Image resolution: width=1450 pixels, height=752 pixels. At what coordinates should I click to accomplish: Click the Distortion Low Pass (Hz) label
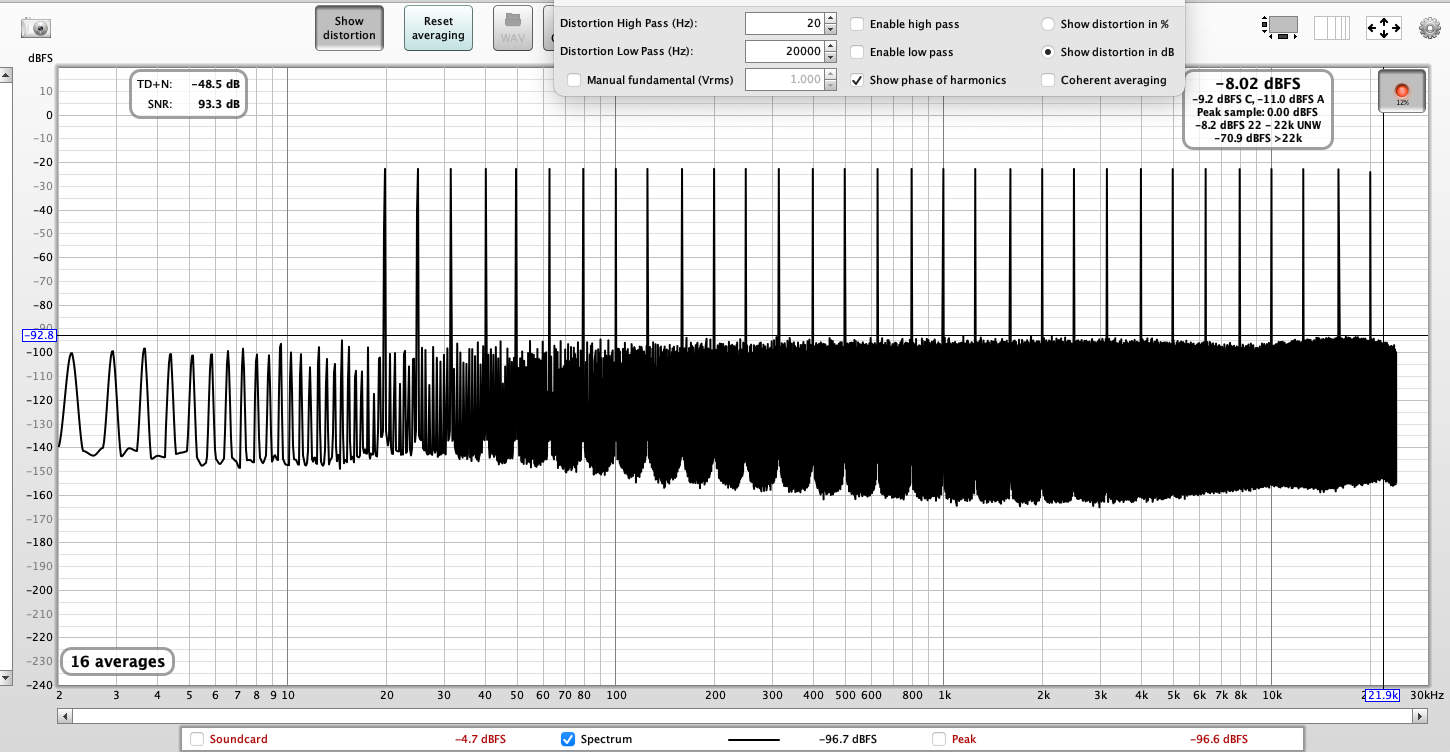627,51
